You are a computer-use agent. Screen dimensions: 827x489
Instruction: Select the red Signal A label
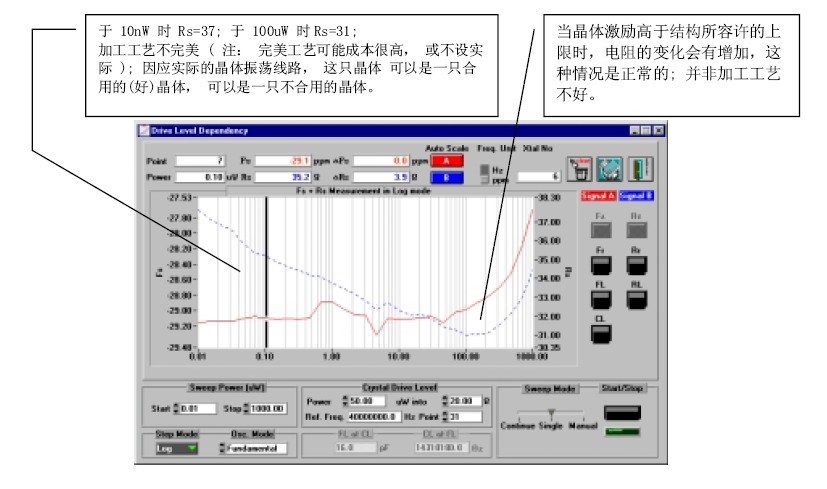click(x=598, y=196)
